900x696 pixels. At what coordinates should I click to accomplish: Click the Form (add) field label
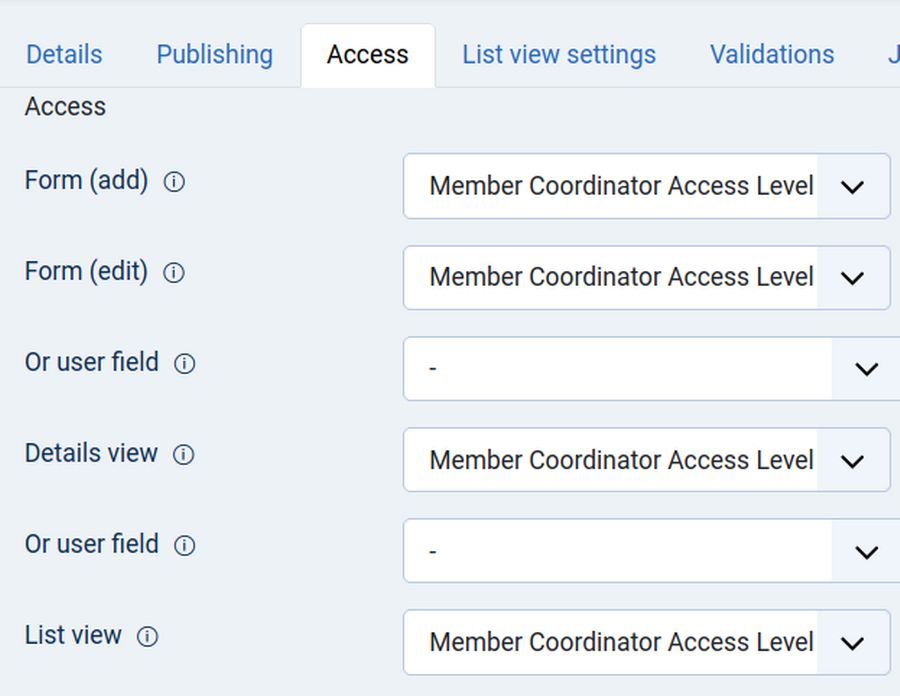(x=86, y=181)
